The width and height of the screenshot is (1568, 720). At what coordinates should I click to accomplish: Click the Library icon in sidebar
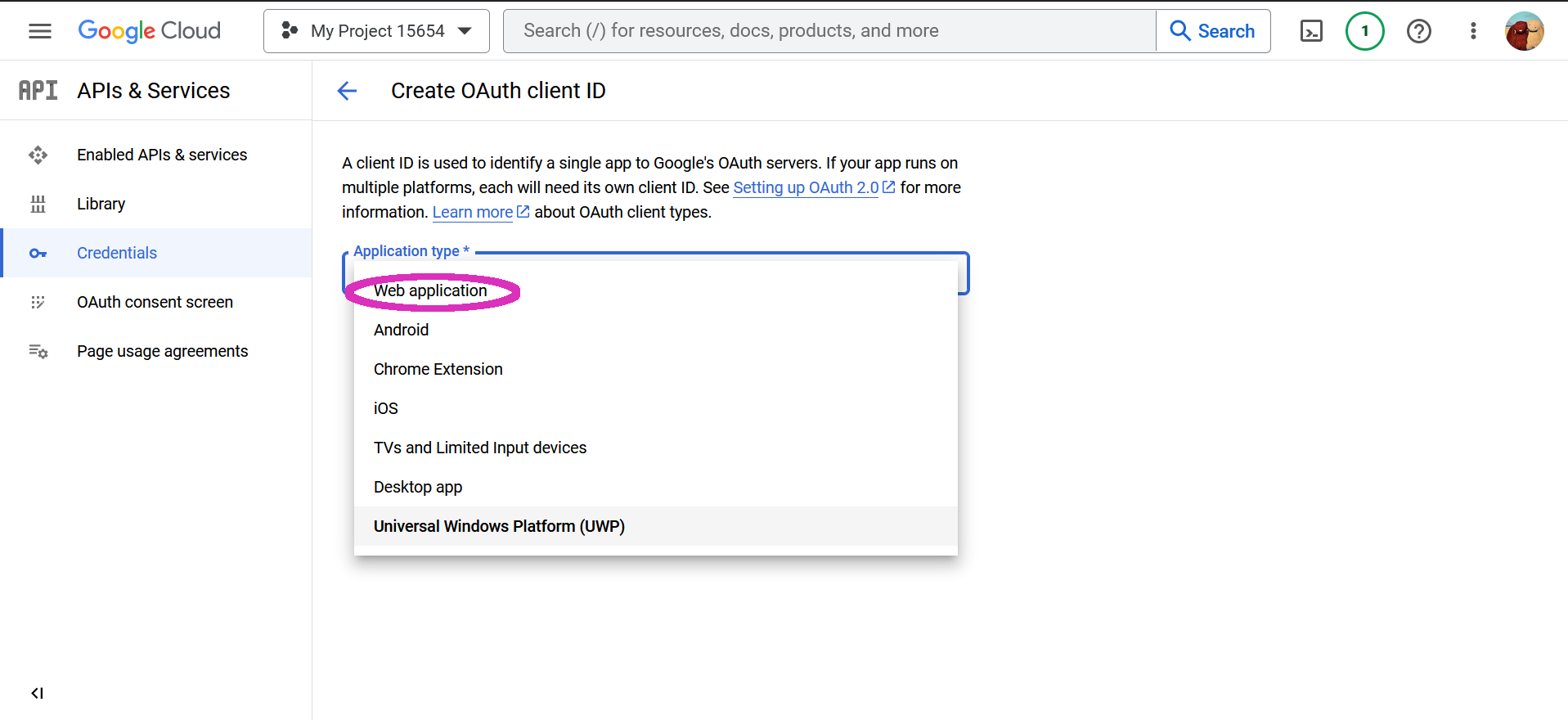tap(38, 204)
